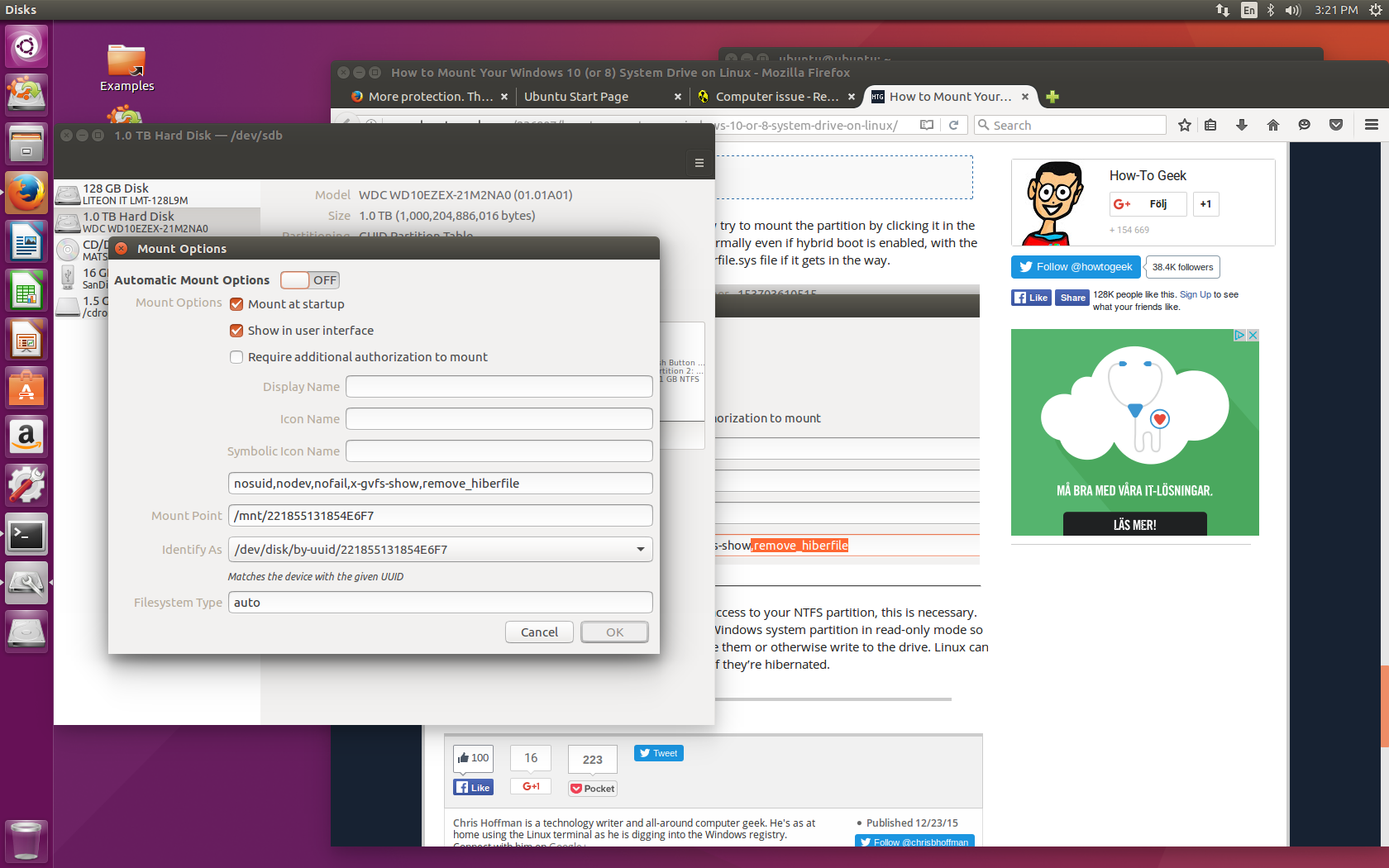Viewport: 1389px width, 868px height.
Task: Click the How-To Geek mascot image
Action: [1054, 203]
